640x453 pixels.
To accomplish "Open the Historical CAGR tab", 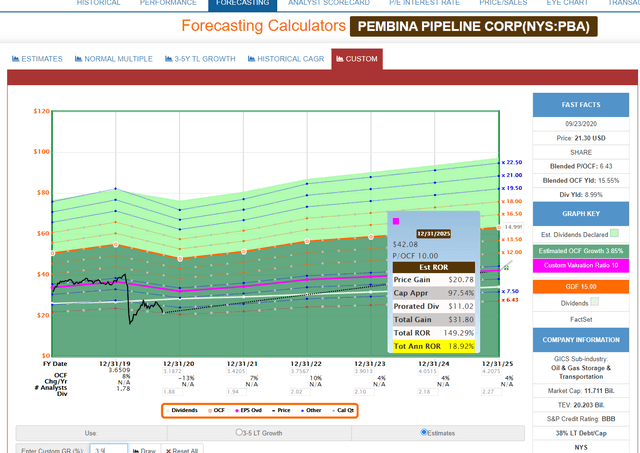I will (286, 59).
